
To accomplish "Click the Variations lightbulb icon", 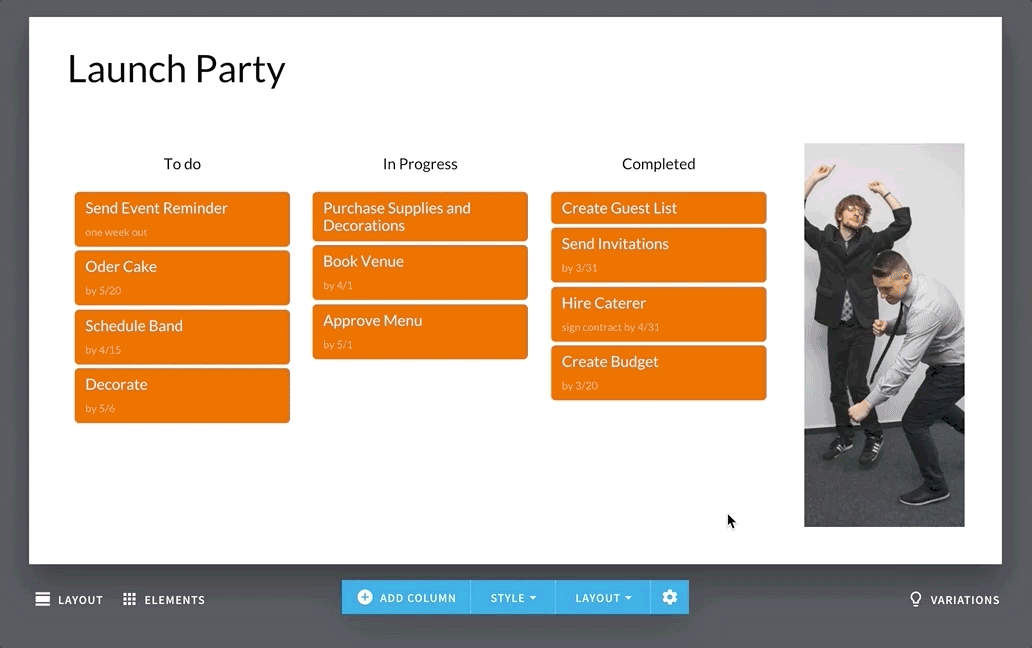I will click(x=915, y=599).
